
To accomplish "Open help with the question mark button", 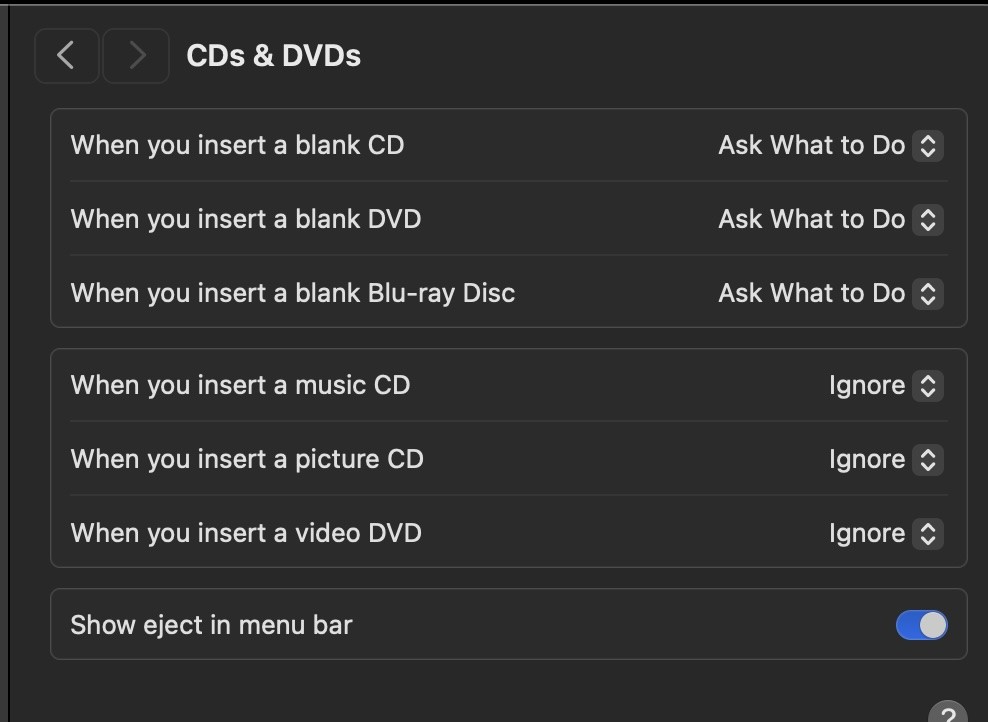I will click(x=948, y=714).
